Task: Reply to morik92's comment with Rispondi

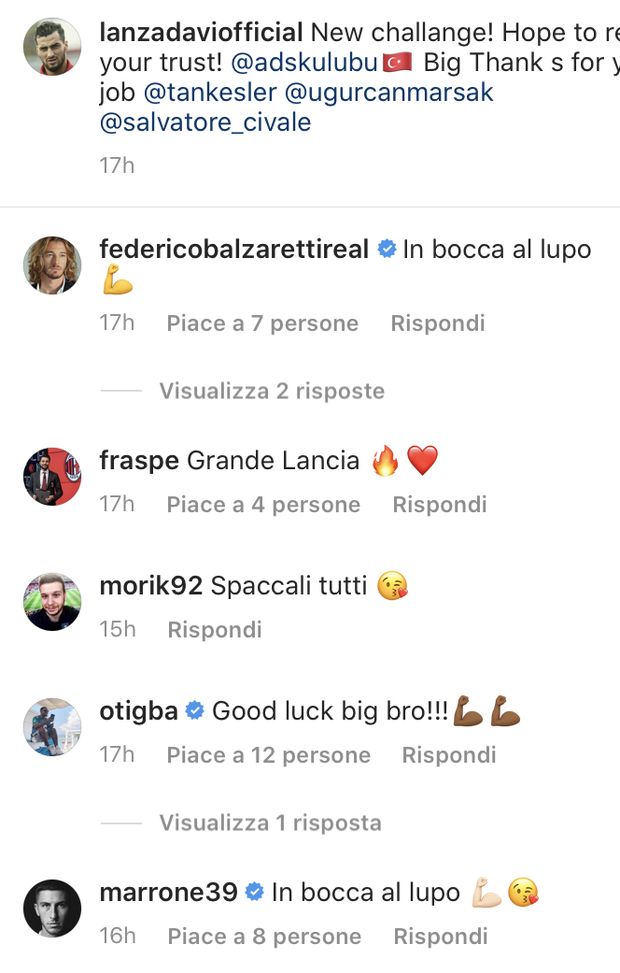Action: [215, 630]
